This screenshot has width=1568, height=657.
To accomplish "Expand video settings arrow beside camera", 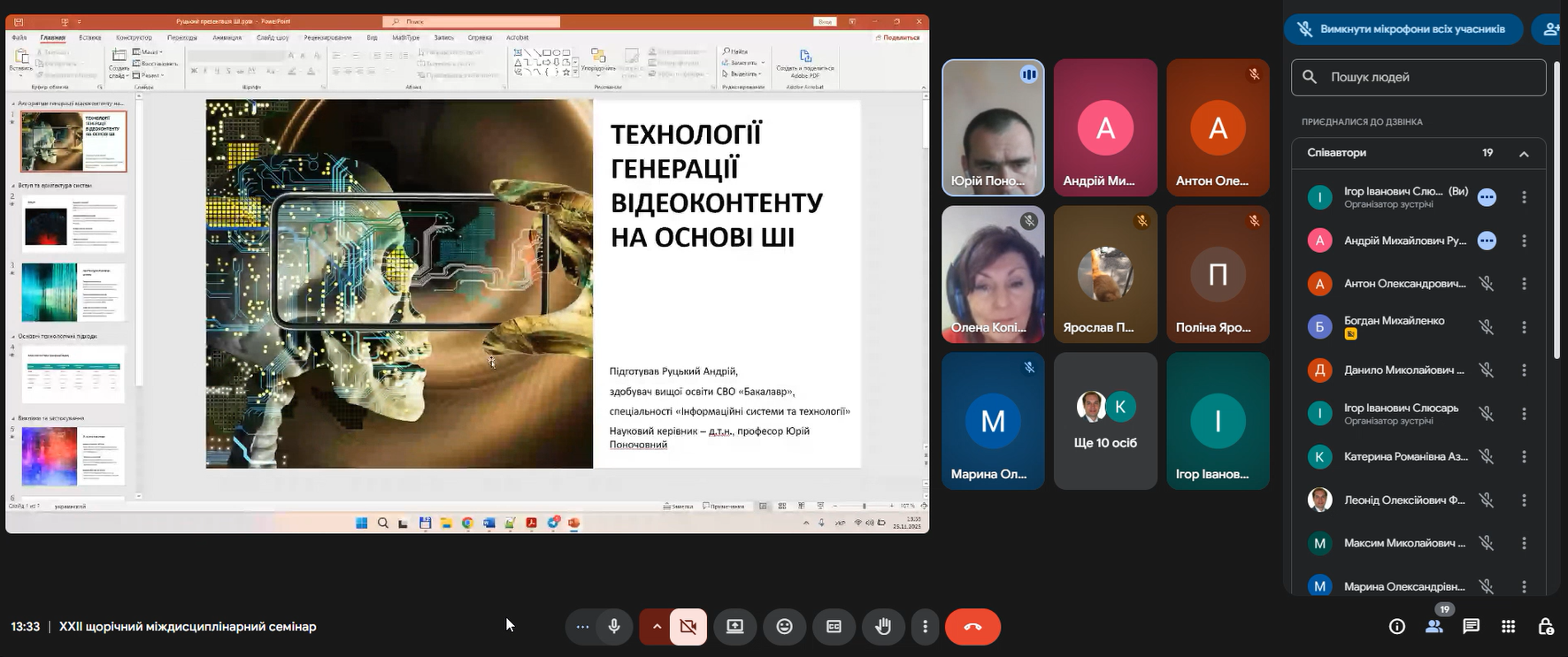I will tap(657, 627).
